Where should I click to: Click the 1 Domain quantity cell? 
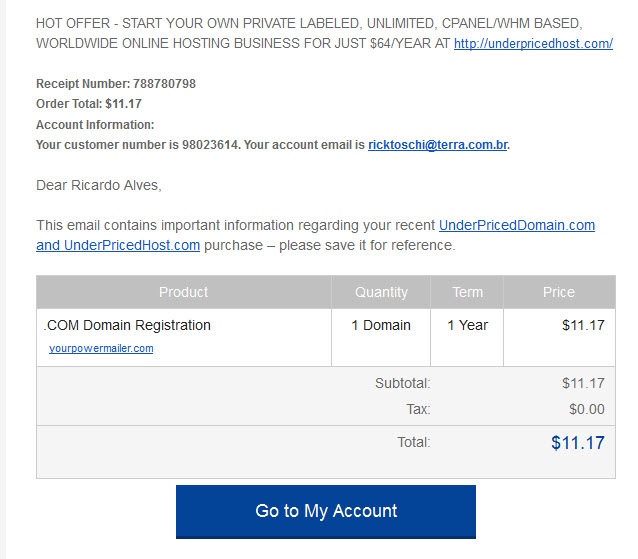(381, 325)
